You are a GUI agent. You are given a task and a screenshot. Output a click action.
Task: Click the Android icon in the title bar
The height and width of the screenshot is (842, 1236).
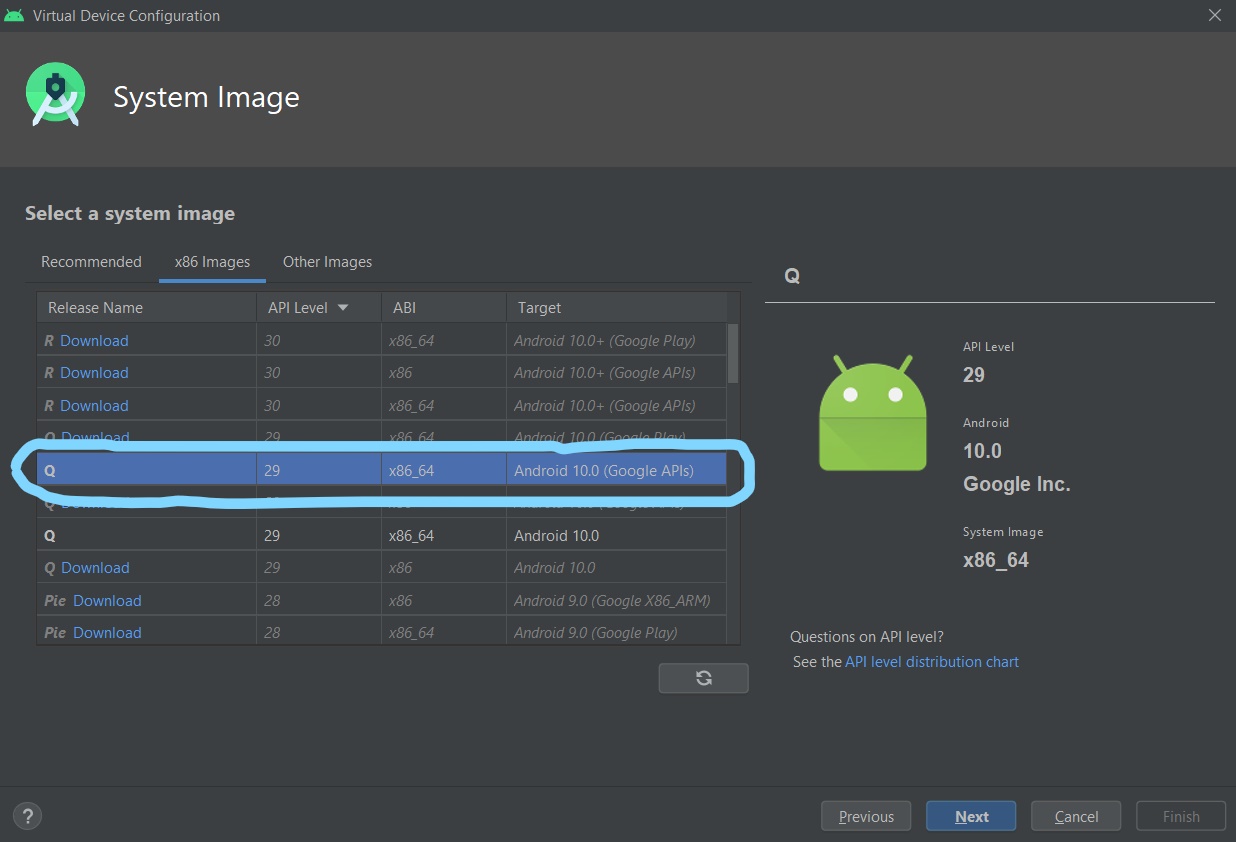(x=15, y=15)
